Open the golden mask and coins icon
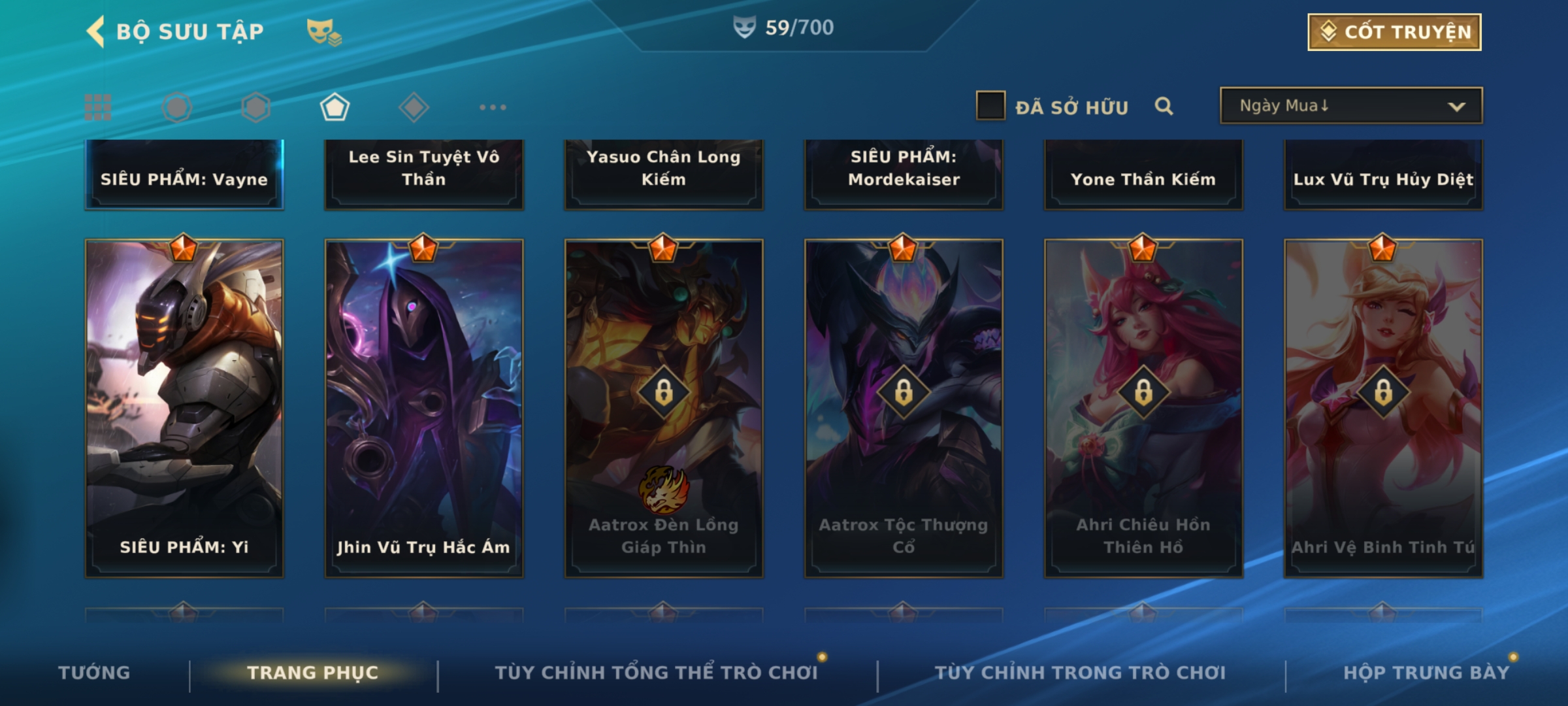Screen dimensions: 1568x706 tap(324, 32)
